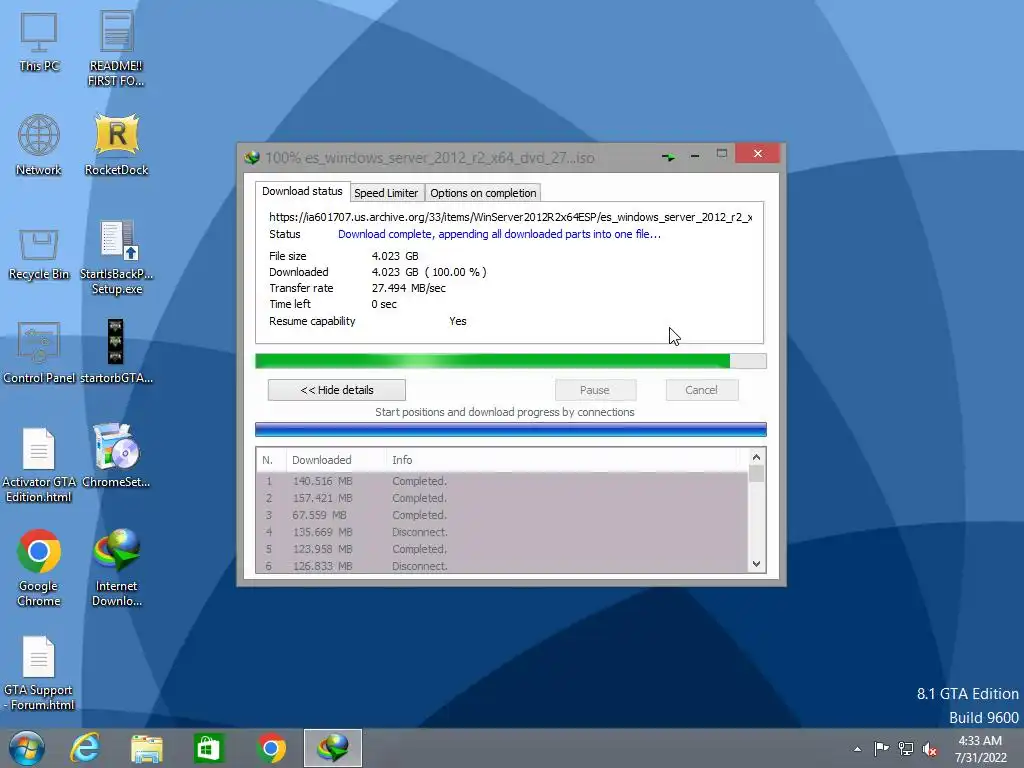Select connection row 3 with 67.559 MB

pyautogui.click(x=502, y=515)
